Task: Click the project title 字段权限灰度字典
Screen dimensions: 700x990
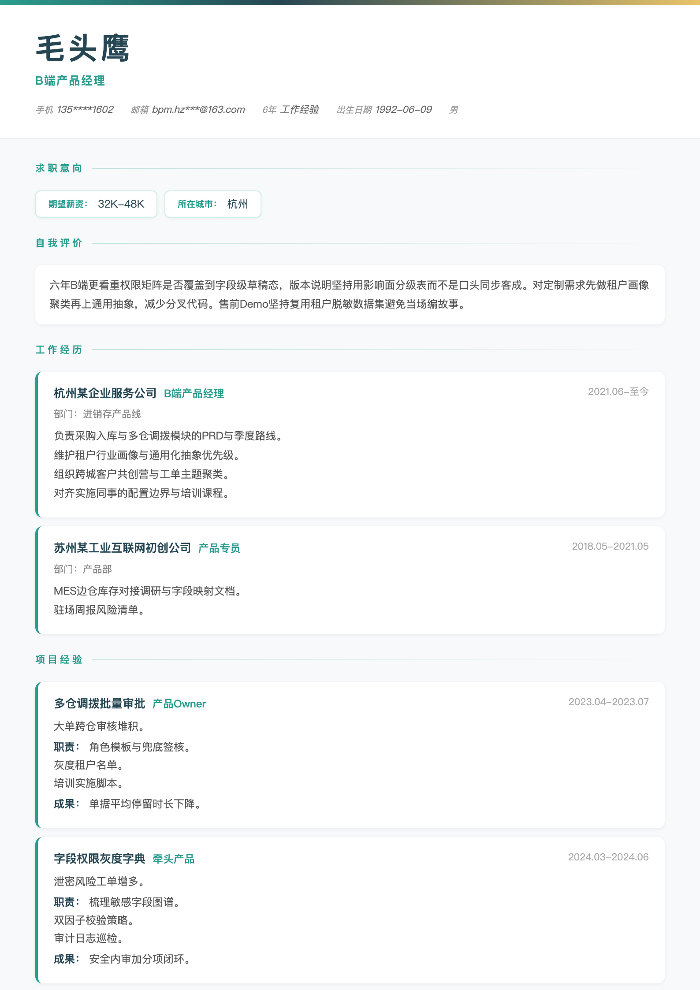Action: tap(100, 859)
